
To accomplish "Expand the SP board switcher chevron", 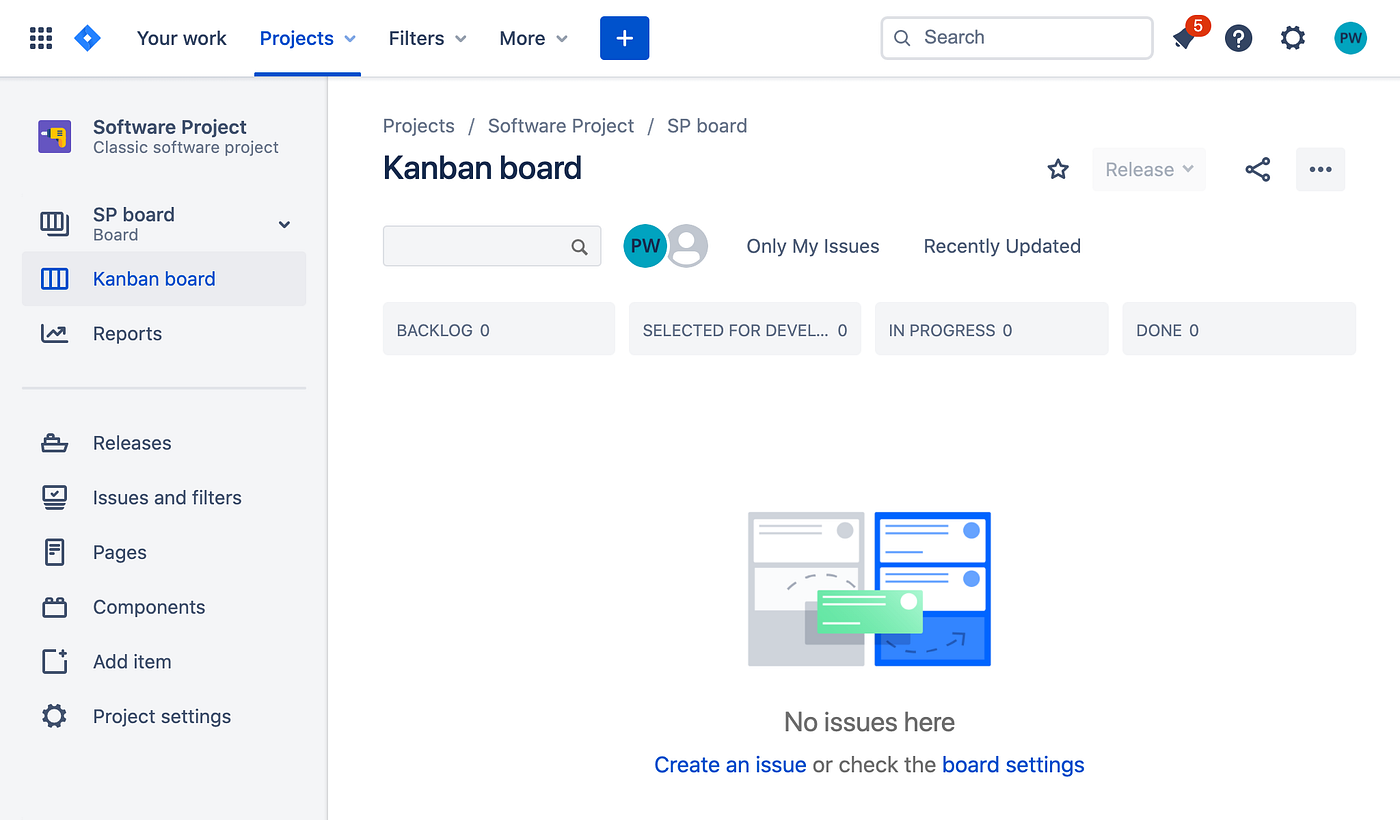I will [x=284, y=224].
